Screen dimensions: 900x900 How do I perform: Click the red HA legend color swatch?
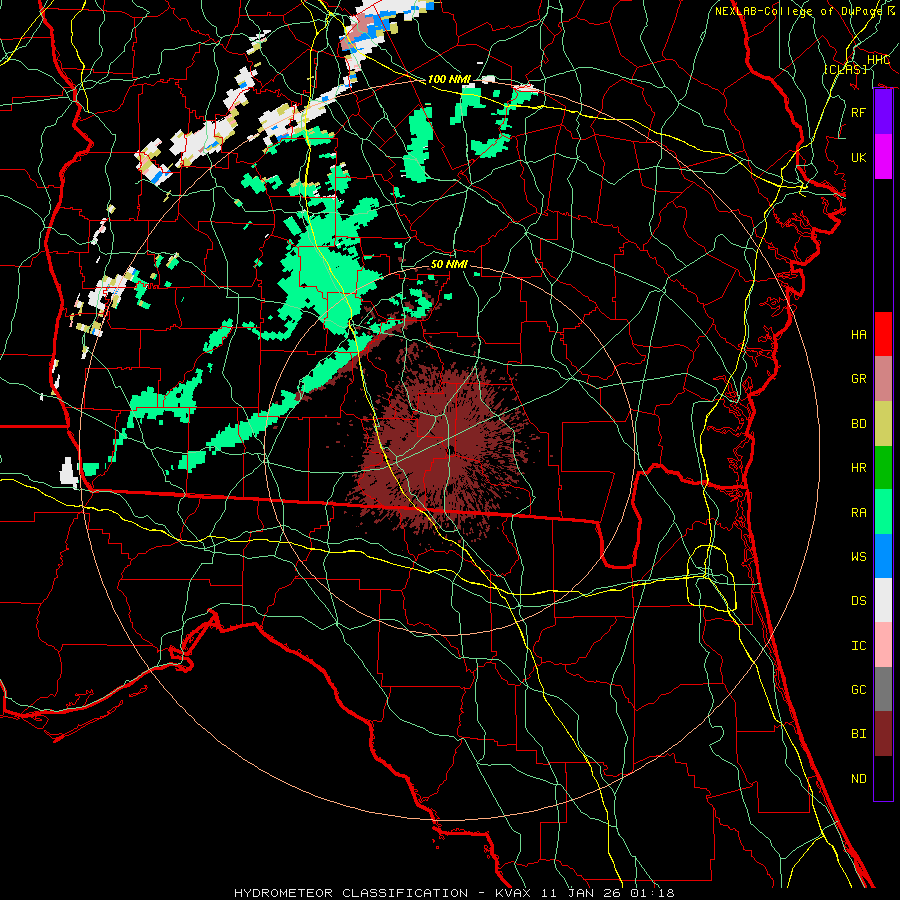[x=883, y=334]
